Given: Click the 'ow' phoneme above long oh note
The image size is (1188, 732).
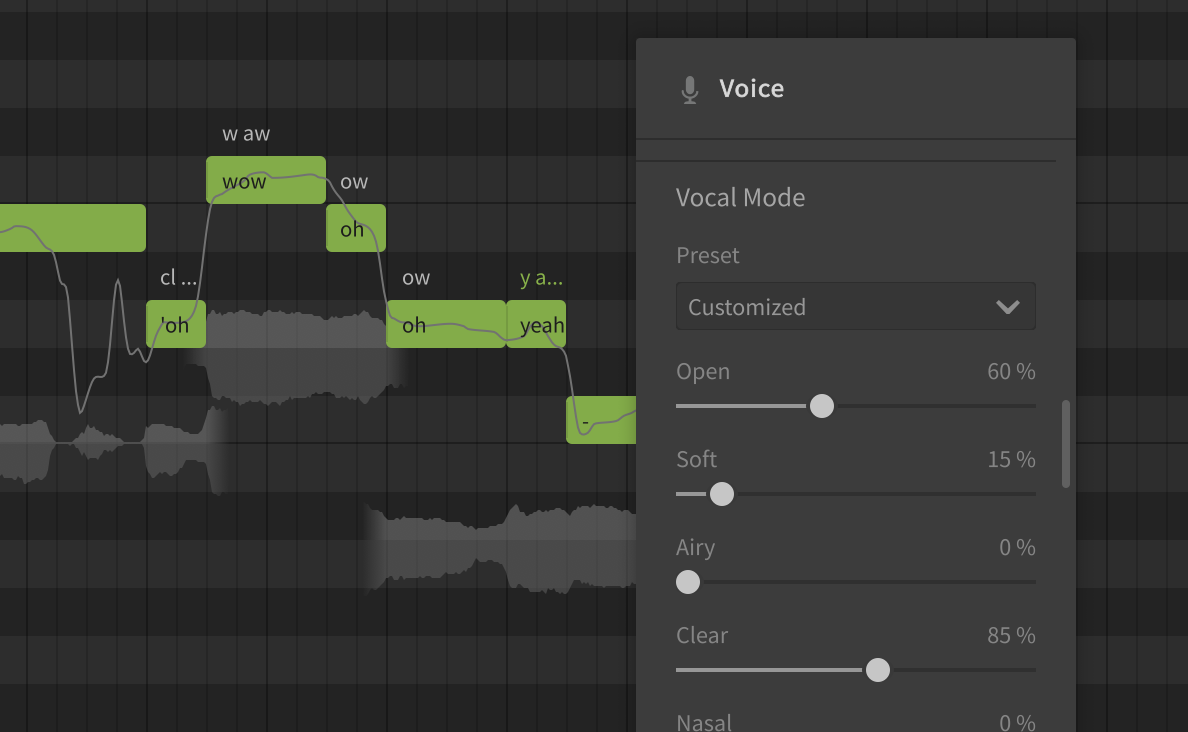Looking at the screenshot, I should pos(416,278).
